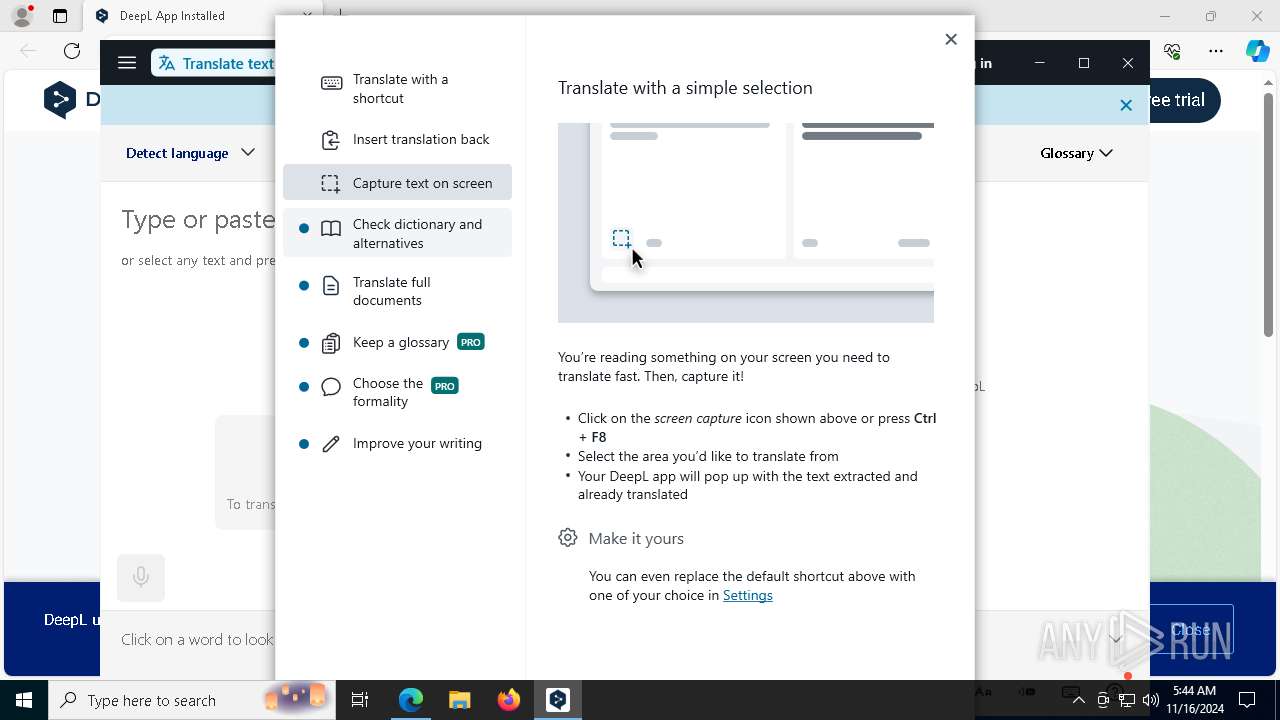Open the Windows Start menu

pos(24,700)
